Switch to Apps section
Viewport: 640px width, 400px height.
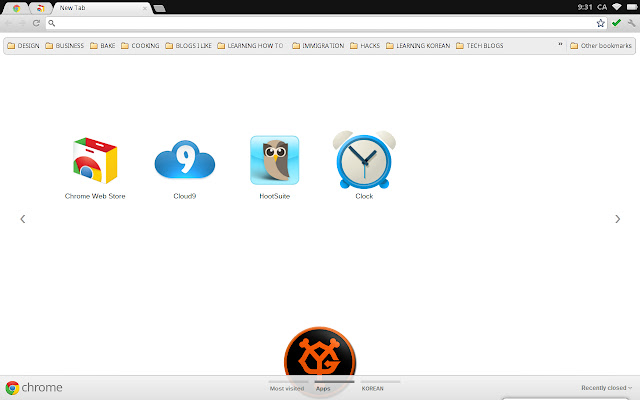click(323, 389)
